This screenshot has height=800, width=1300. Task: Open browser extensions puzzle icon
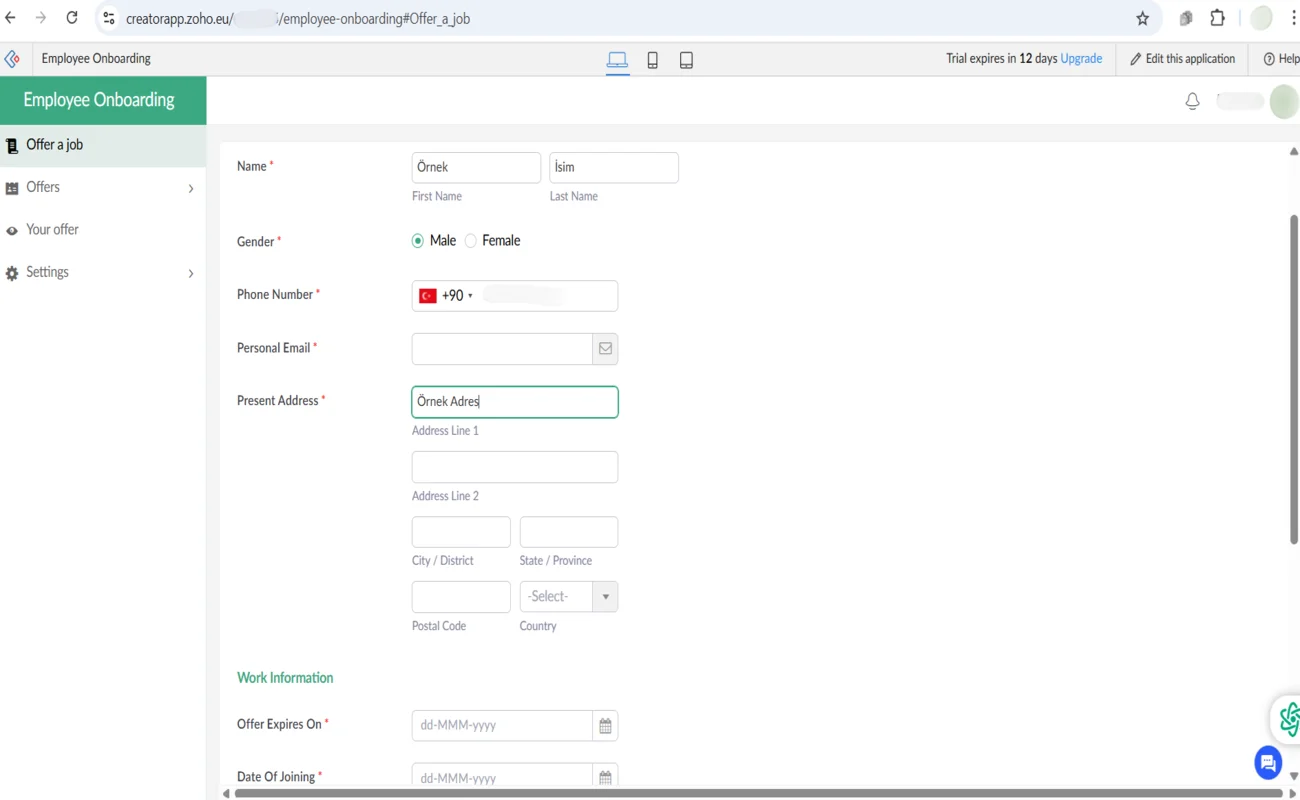pyautogui.click(x=1217, y=18)
